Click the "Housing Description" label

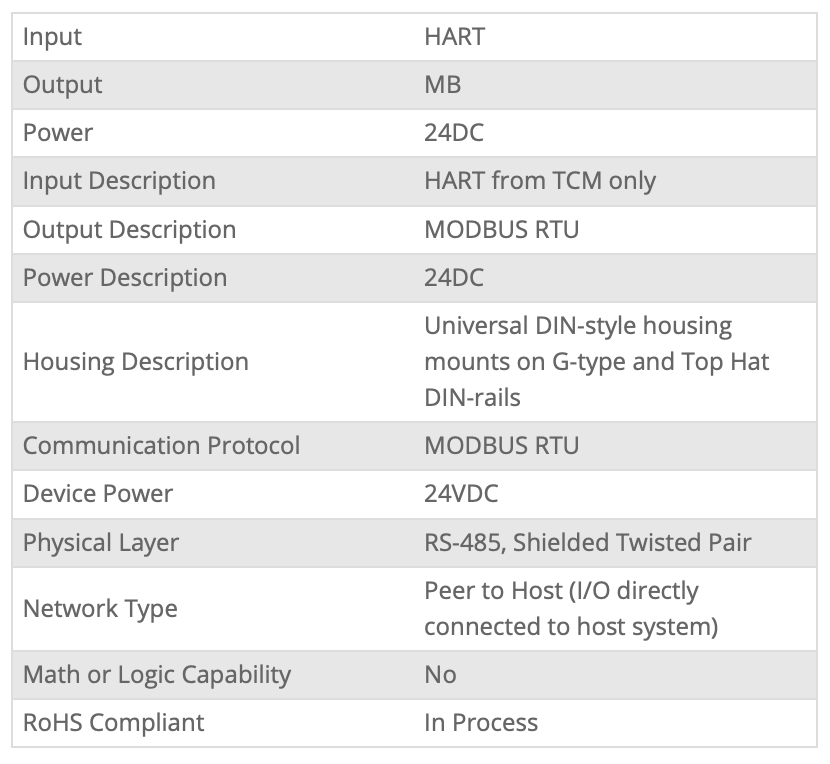[135, 361]
